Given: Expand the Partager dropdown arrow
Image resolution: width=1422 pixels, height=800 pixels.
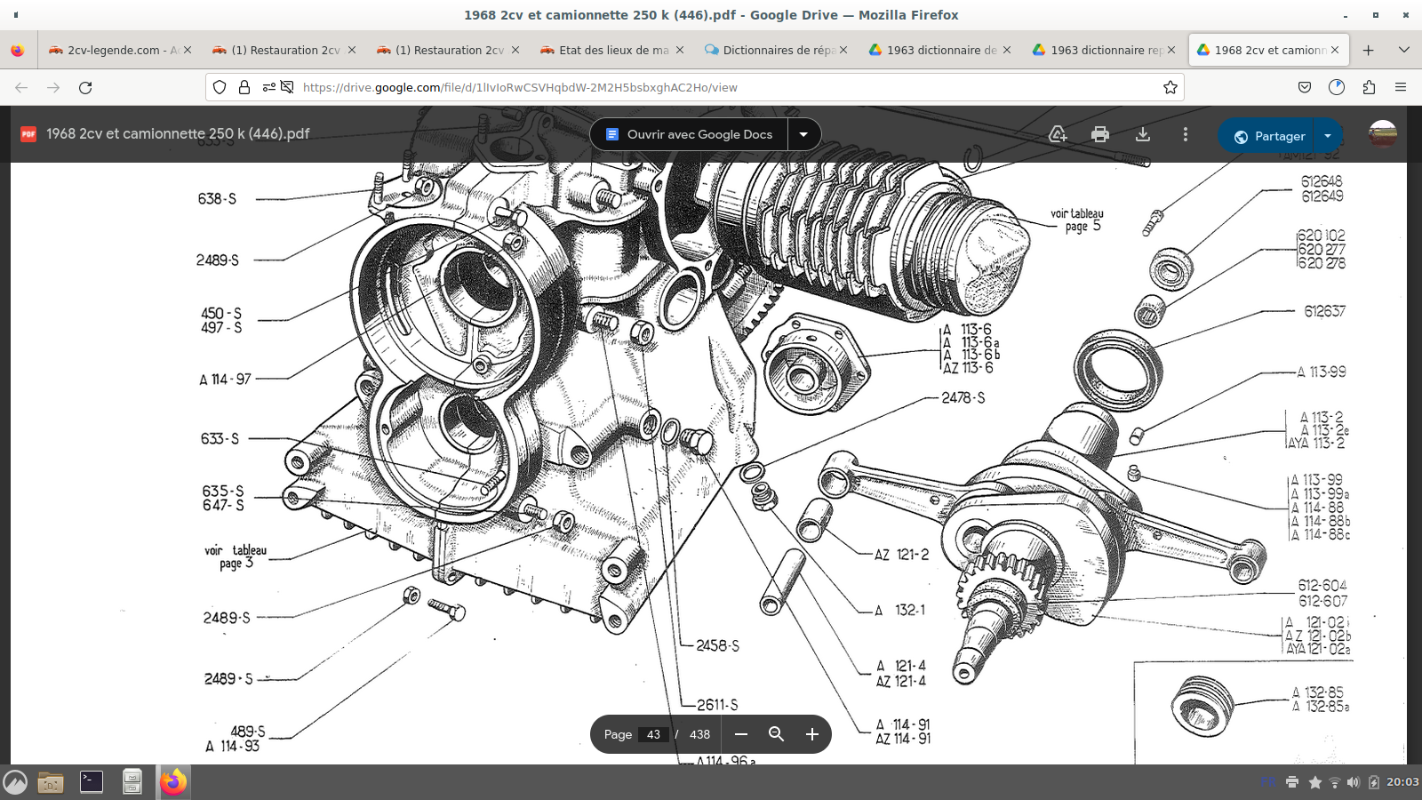Looking at the screenshot, I should point(1328,136).
